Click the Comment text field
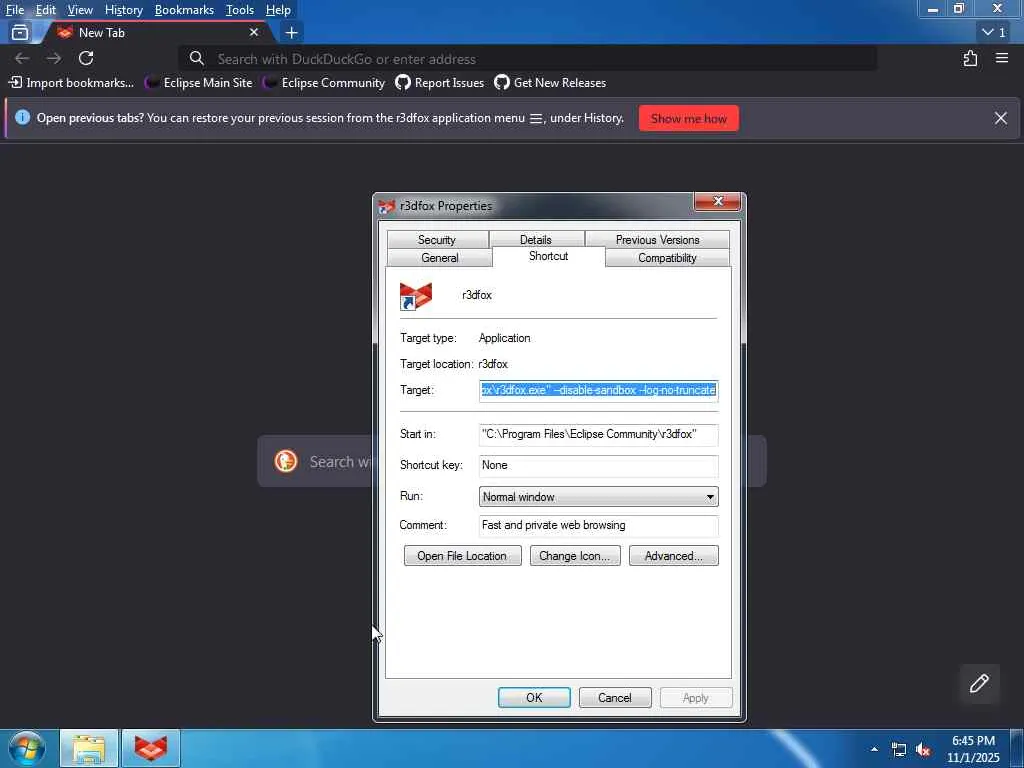This screenshot has height=768, width=1024. click(598, 525)
